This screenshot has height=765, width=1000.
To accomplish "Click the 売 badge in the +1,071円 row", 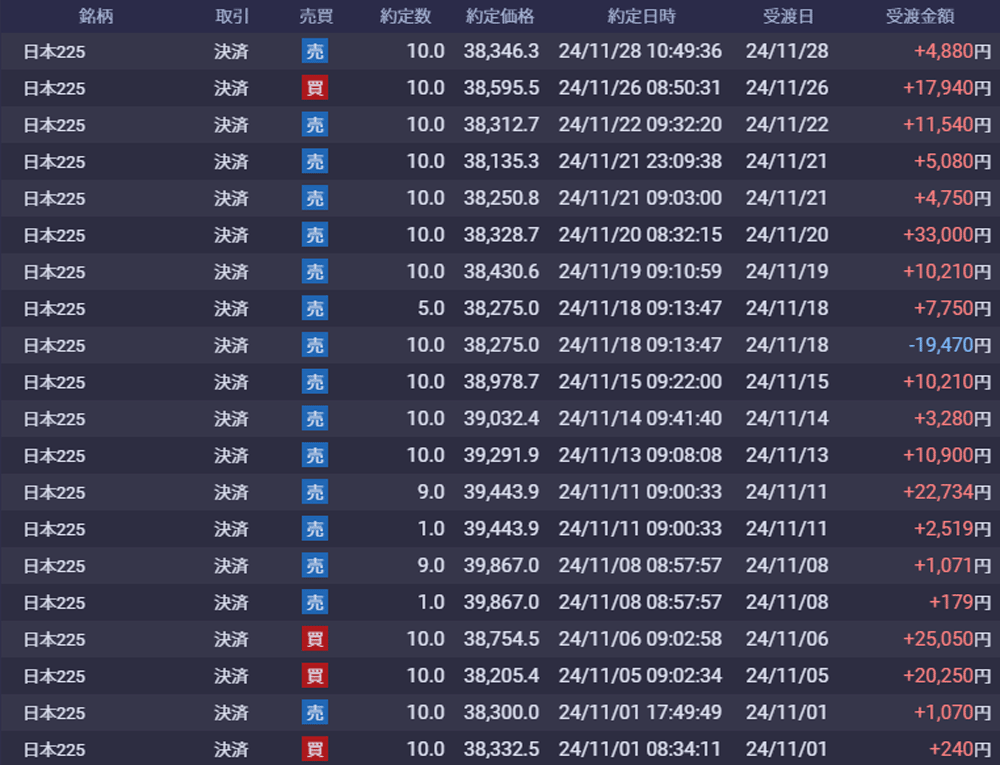I will click(x=315, y=566).
